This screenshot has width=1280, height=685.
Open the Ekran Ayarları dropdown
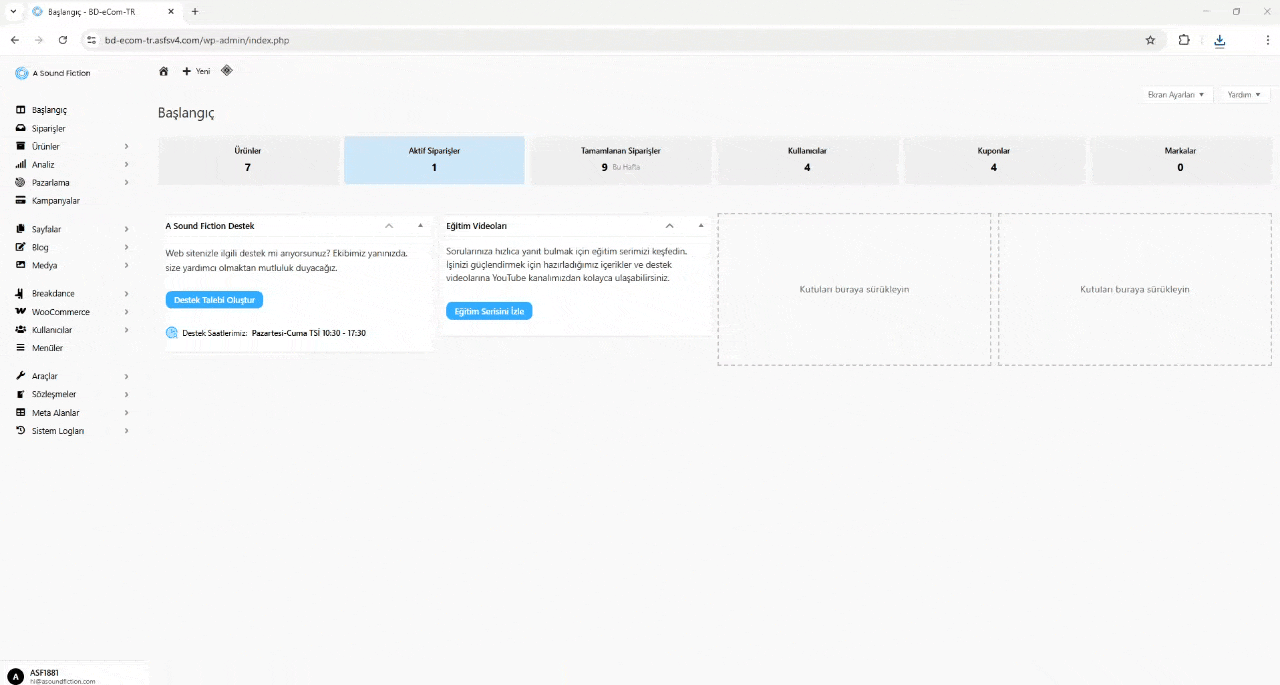tap(1175, 94)
